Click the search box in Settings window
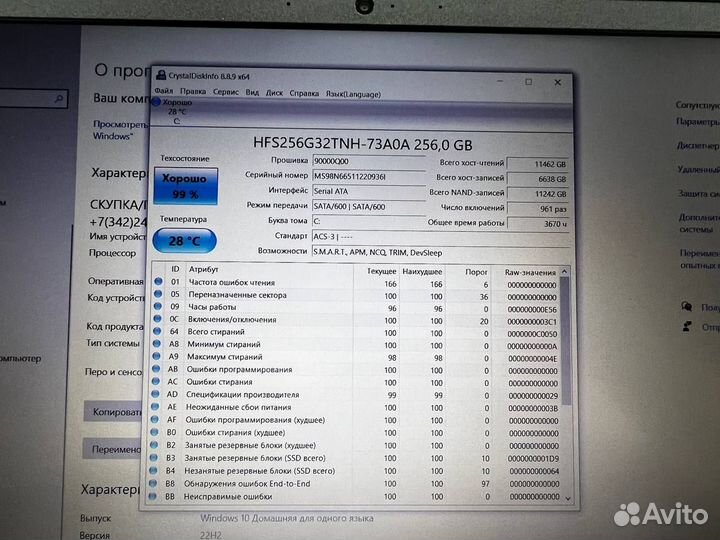This screenshot has width=720, height=540. coord(34,98)
